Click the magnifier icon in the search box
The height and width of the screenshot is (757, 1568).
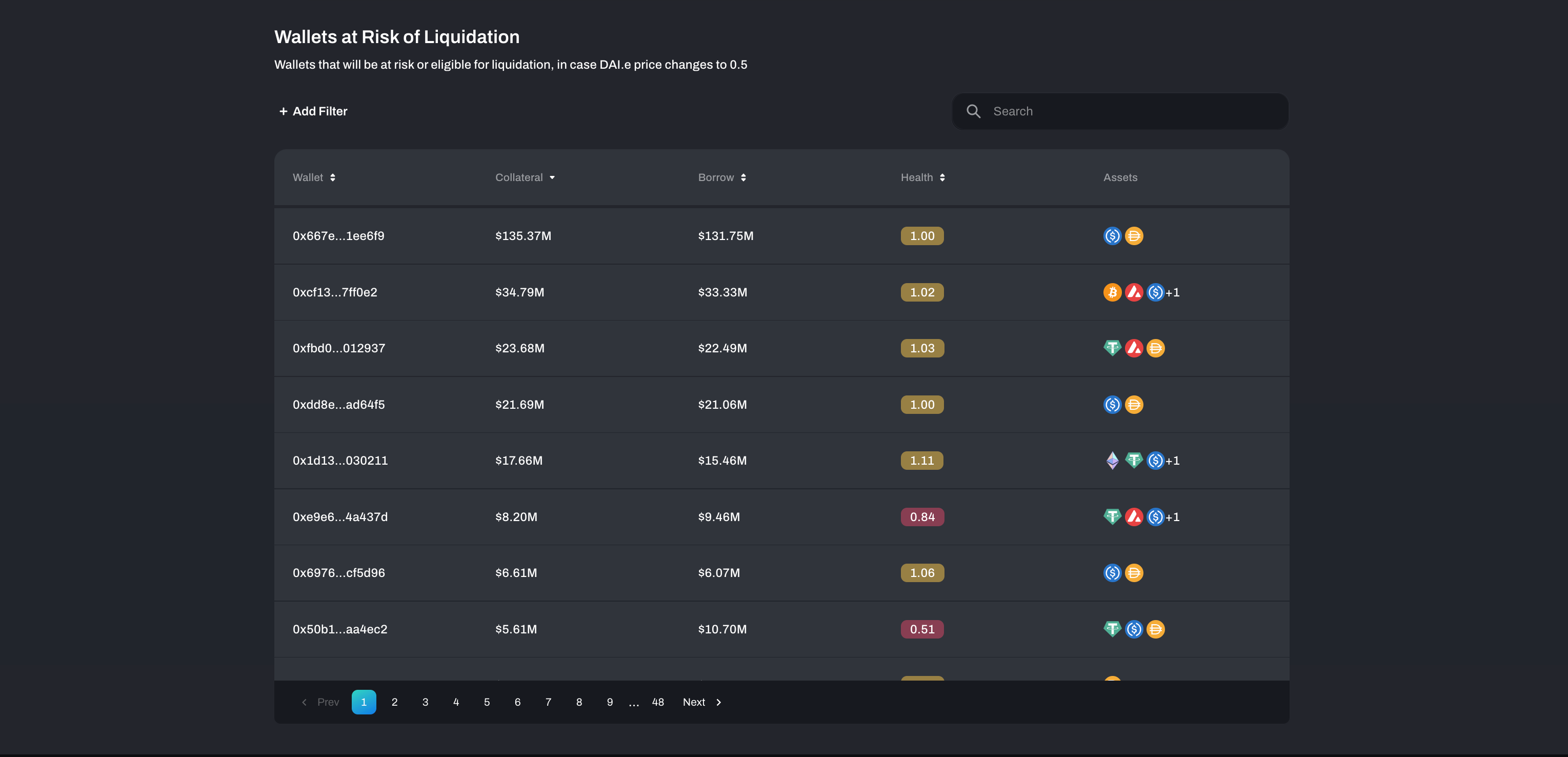(x=973, y=111)
